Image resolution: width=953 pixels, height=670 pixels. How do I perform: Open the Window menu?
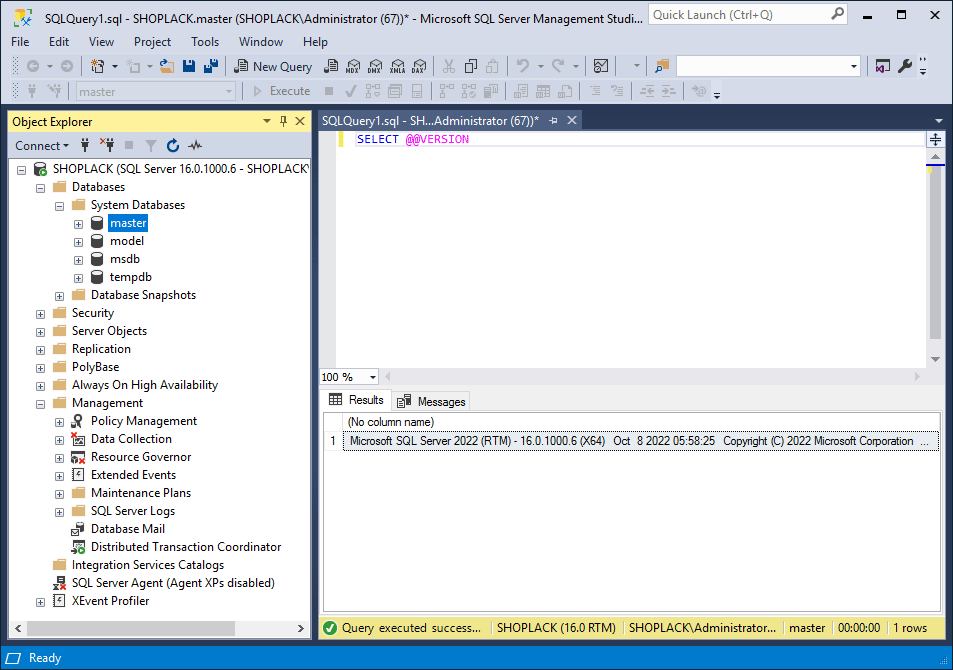tap(261, 41)
